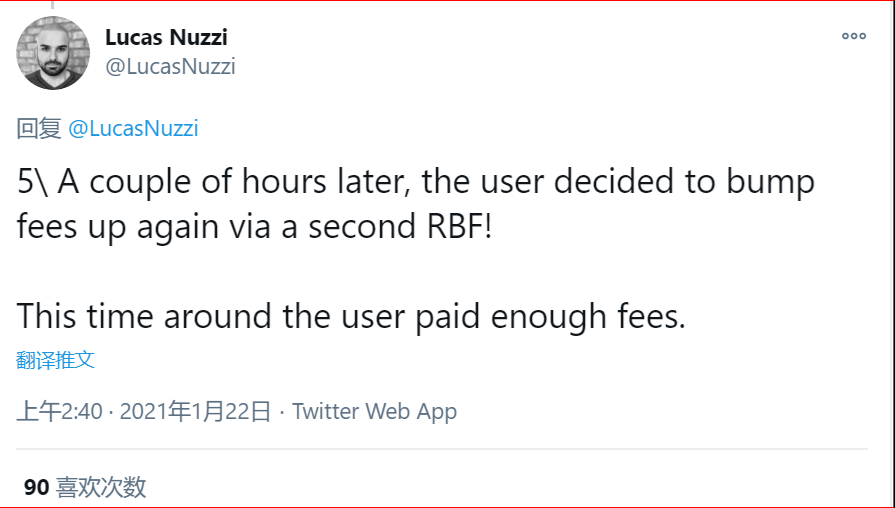Open the 喜欢次数 likes list label
This screenshot has height=508, width=895.
point(101,487)
